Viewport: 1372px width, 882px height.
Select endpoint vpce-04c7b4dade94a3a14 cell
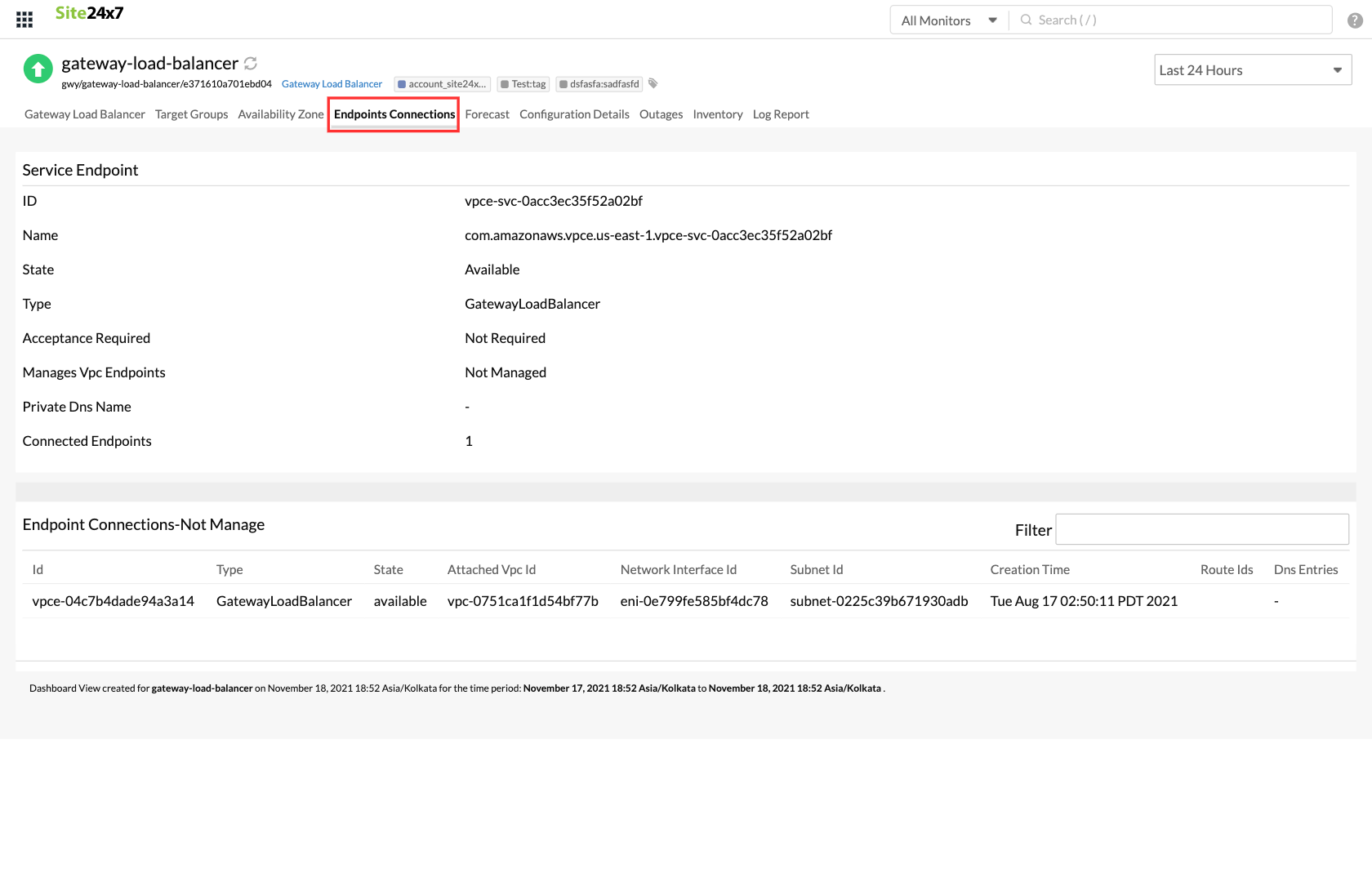[x=114, y=601]
